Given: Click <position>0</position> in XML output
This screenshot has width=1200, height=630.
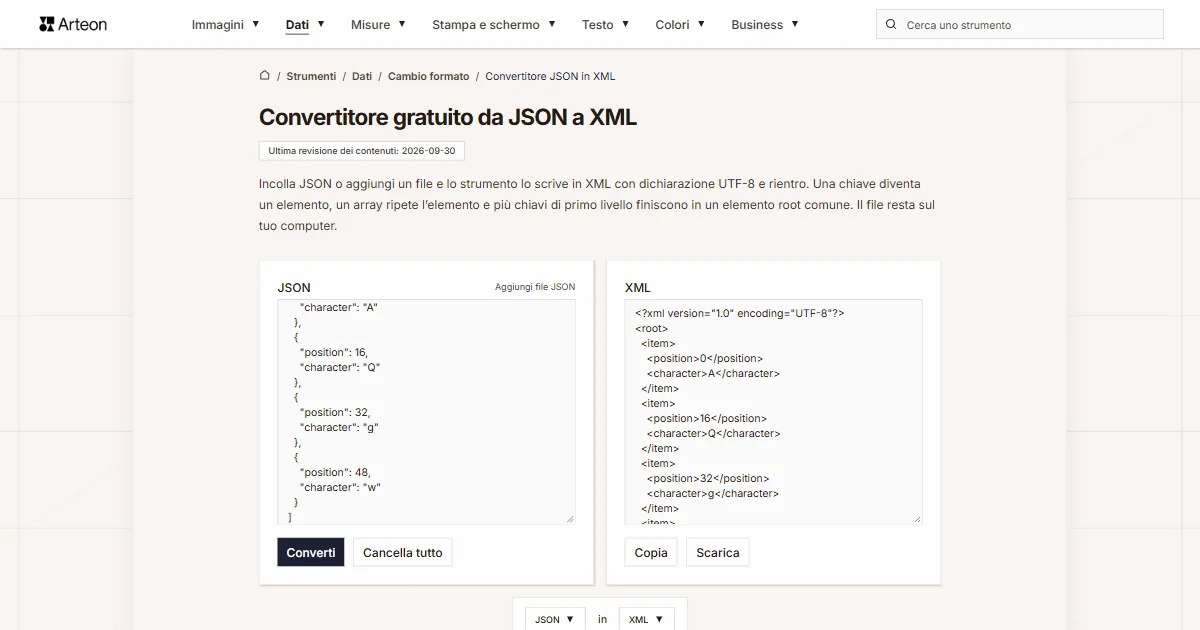Looking at the screenshot, I should 705,358.
